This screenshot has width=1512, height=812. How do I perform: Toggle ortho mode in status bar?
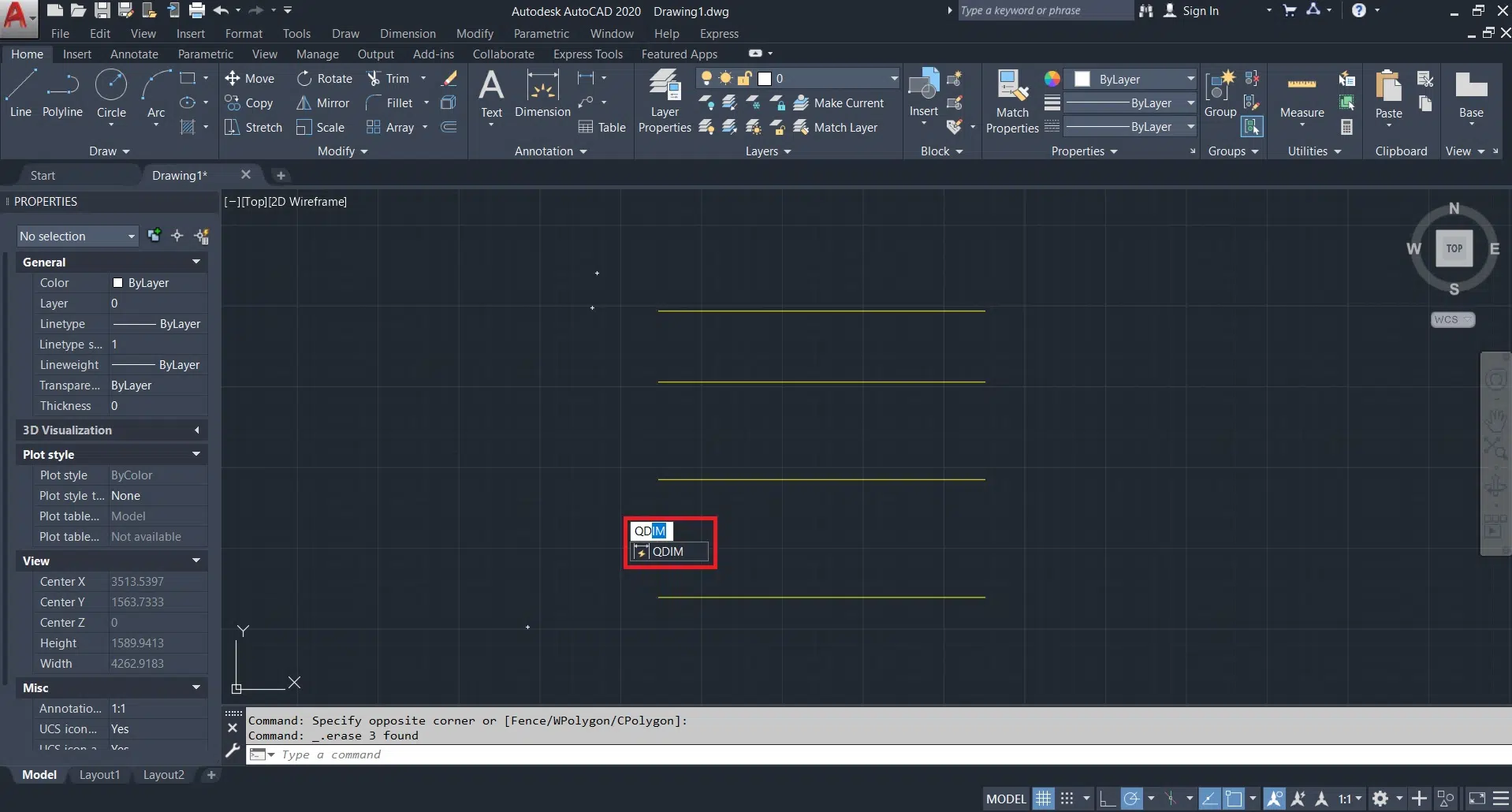pyautogui.click(x=1107, y=799)
